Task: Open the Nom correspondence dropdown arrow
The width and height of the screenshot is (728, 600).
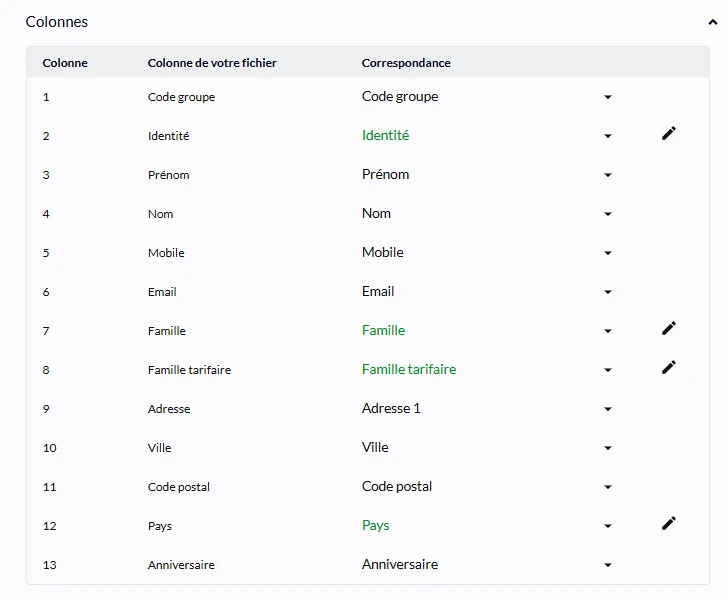Action: tap(608, 214)
